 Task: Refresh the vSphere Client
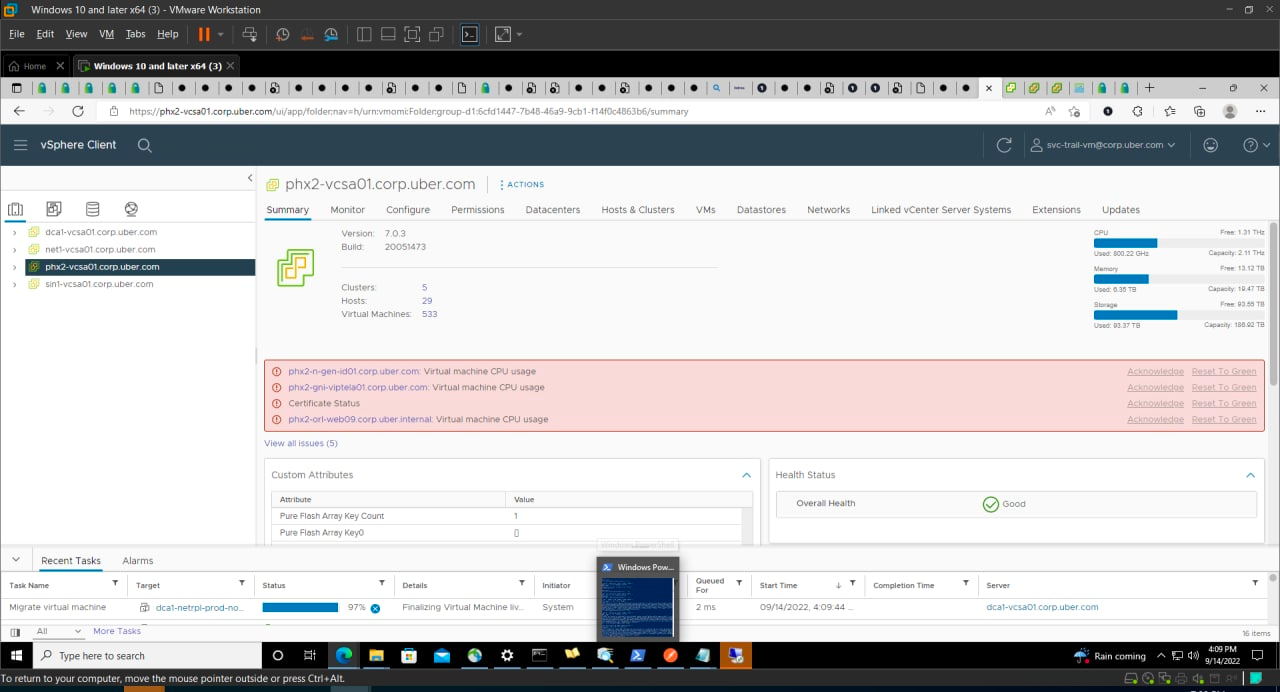[x=1004, y=144]
